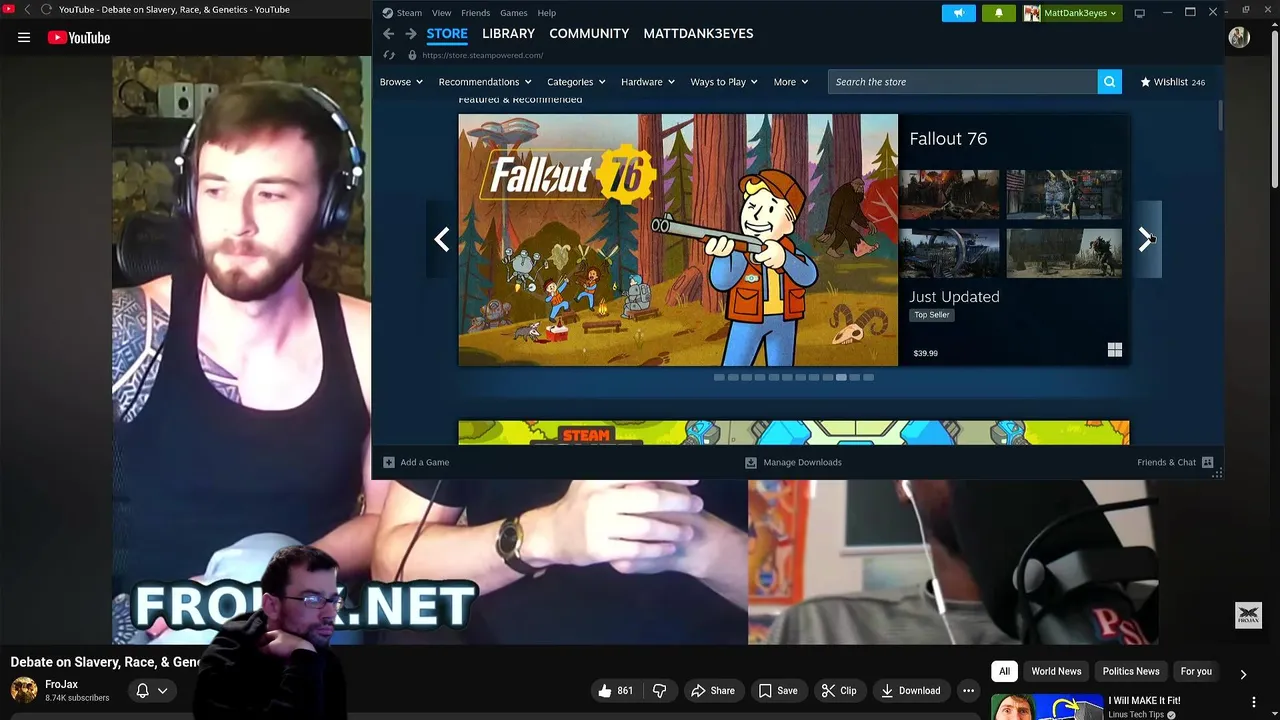Open the MattDank3eyes account dropdown
This screenshot has height=720, width=1280.
1080,13
